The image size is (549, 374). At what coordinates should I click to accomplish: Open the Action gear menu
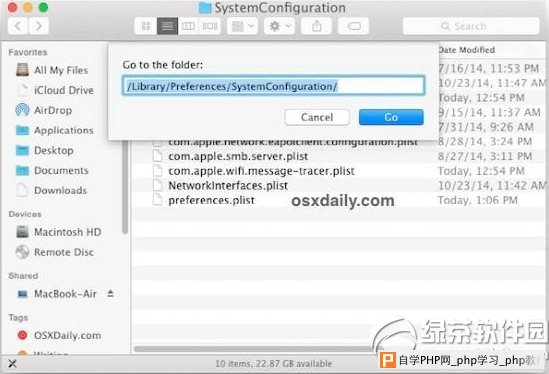tap(279, 26)
